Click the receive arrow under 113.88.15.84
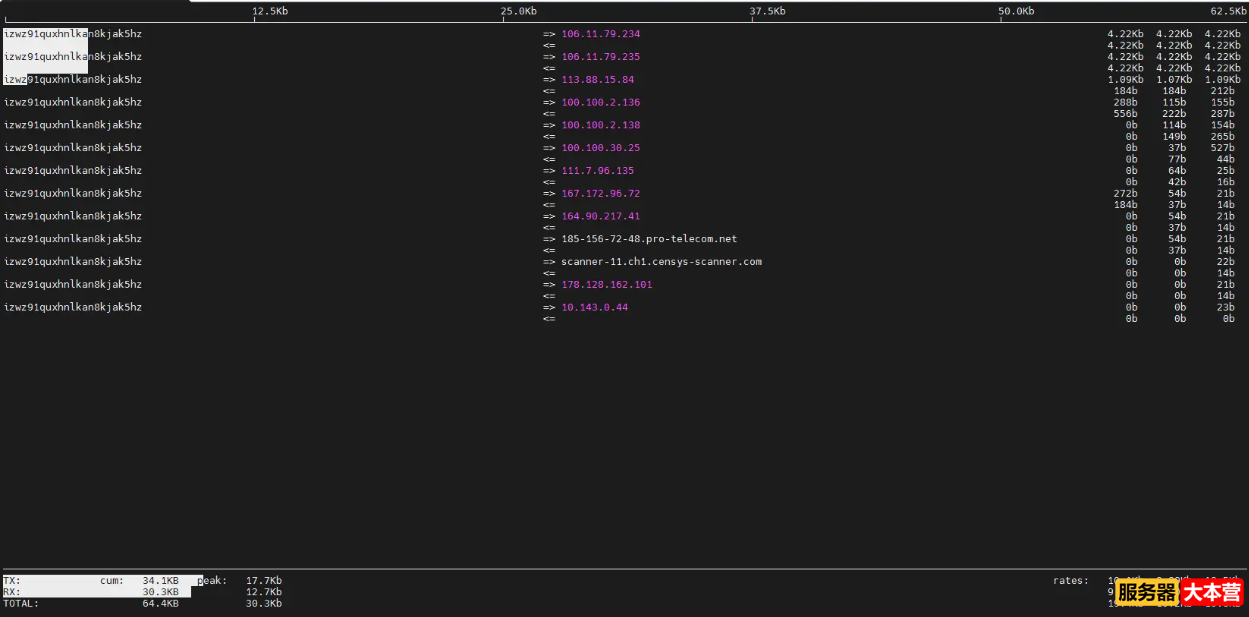The image size is (1249, 617). tap(549, 90)
